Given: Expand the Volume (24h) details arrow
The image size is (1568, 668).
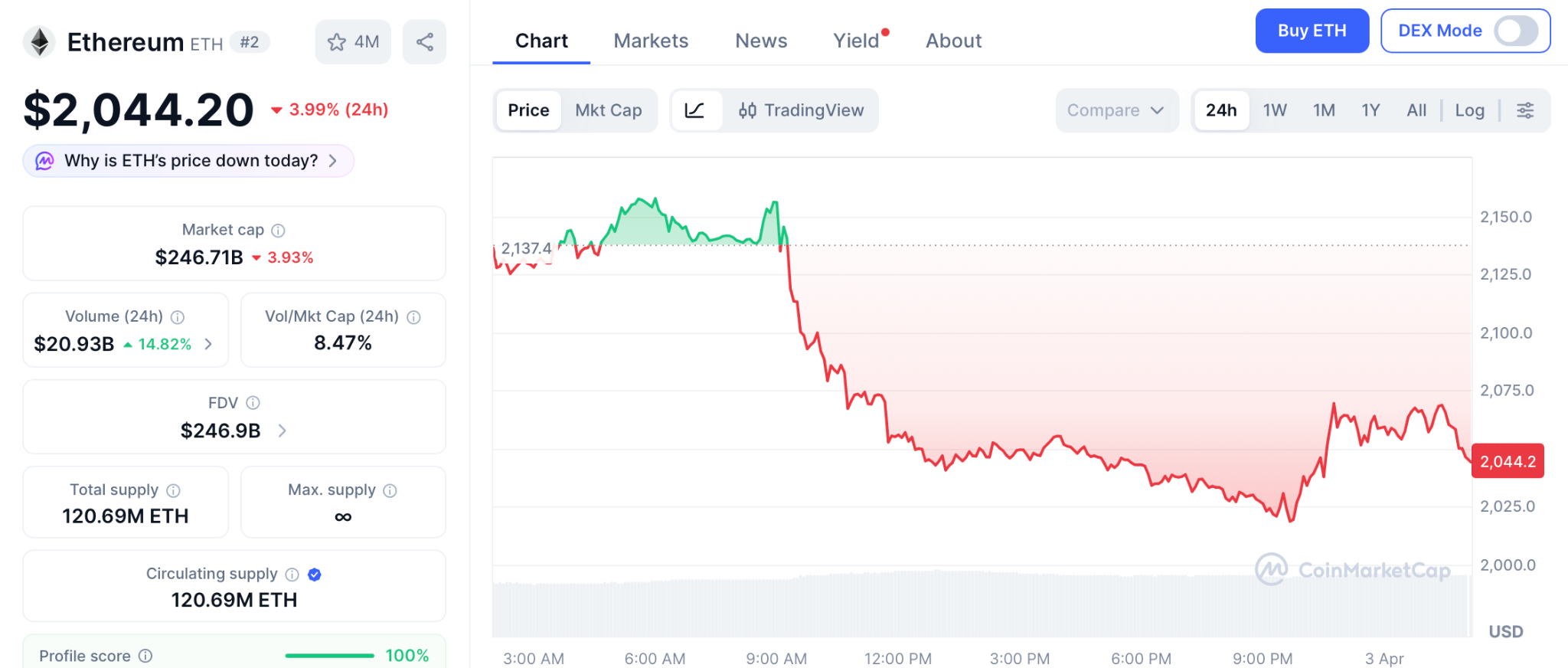Looking at the screenshot, I should coord(208,345).
